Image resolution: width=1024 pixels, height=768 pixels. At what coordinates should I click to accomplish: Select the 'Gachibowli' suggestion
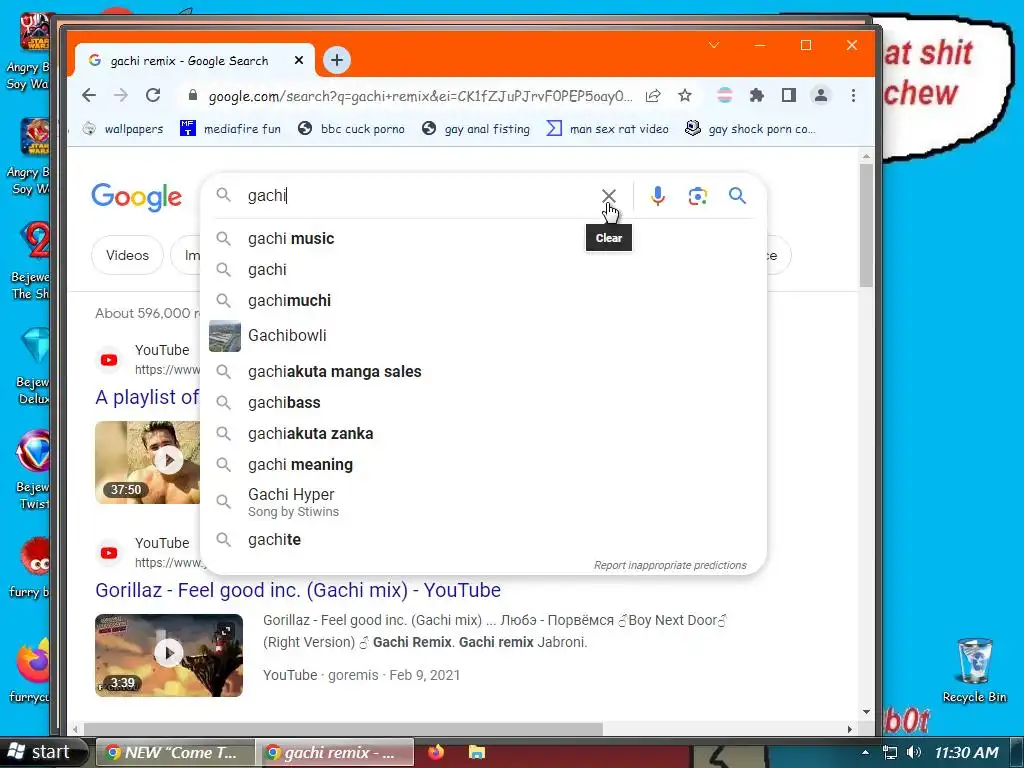click(x=483, y=336)
